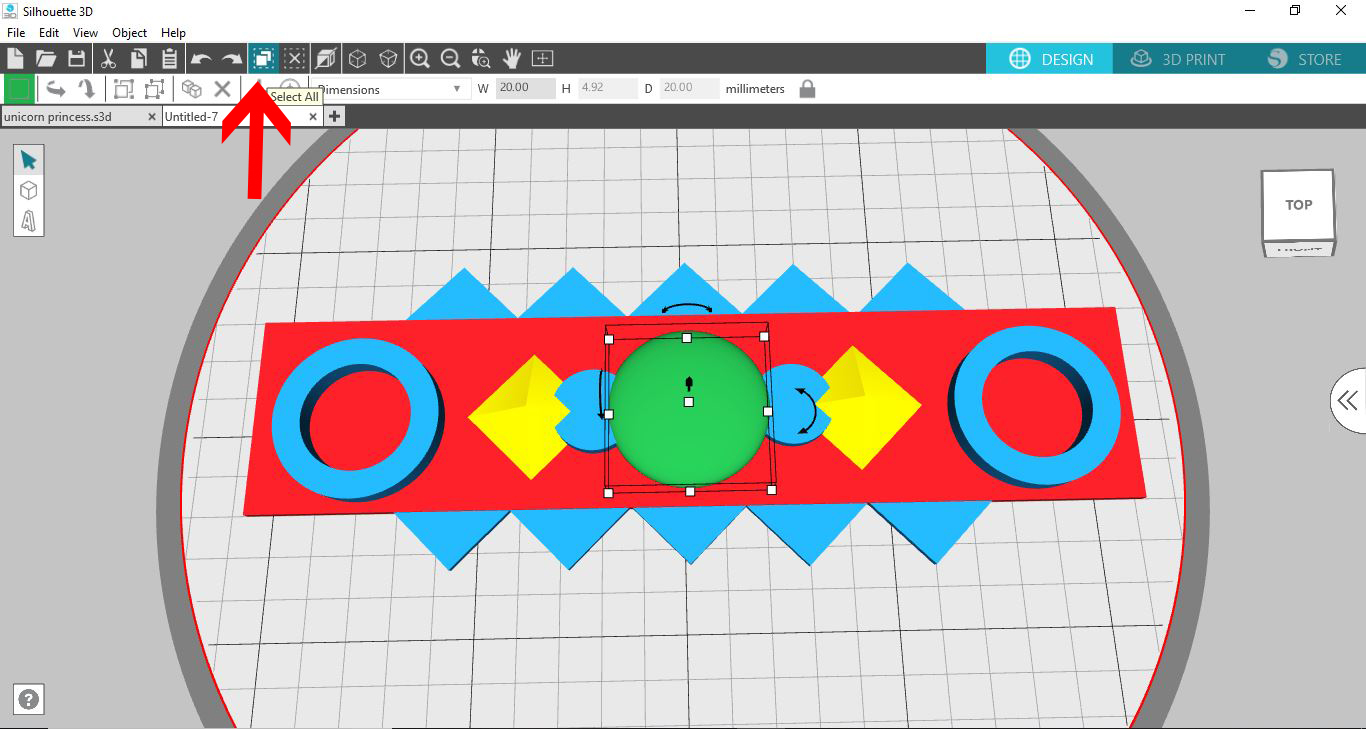Undo the last action
Screen dimensions: 1366x729
[x=201, y=59]
